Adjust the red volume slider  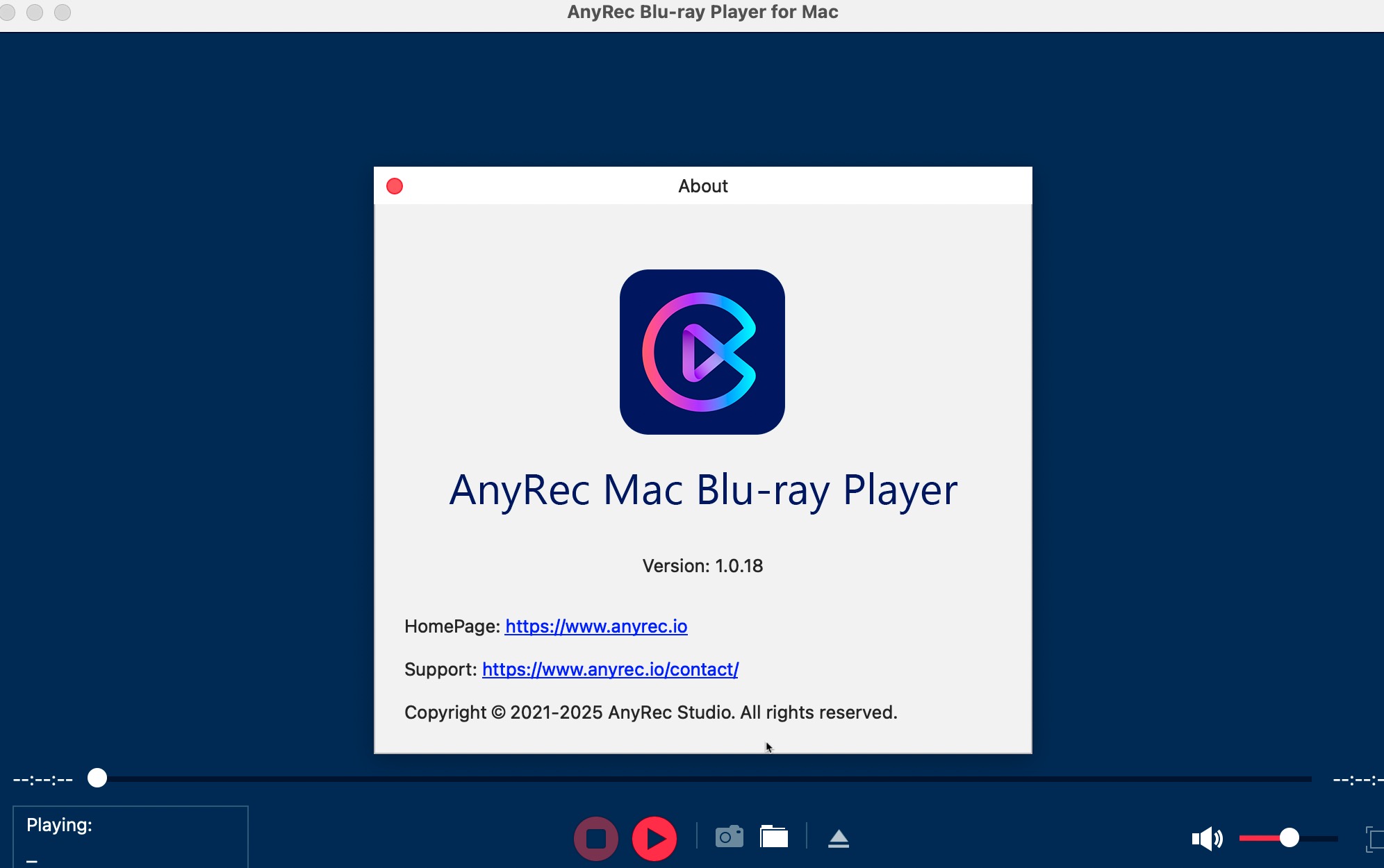(x=1288, y=838)
